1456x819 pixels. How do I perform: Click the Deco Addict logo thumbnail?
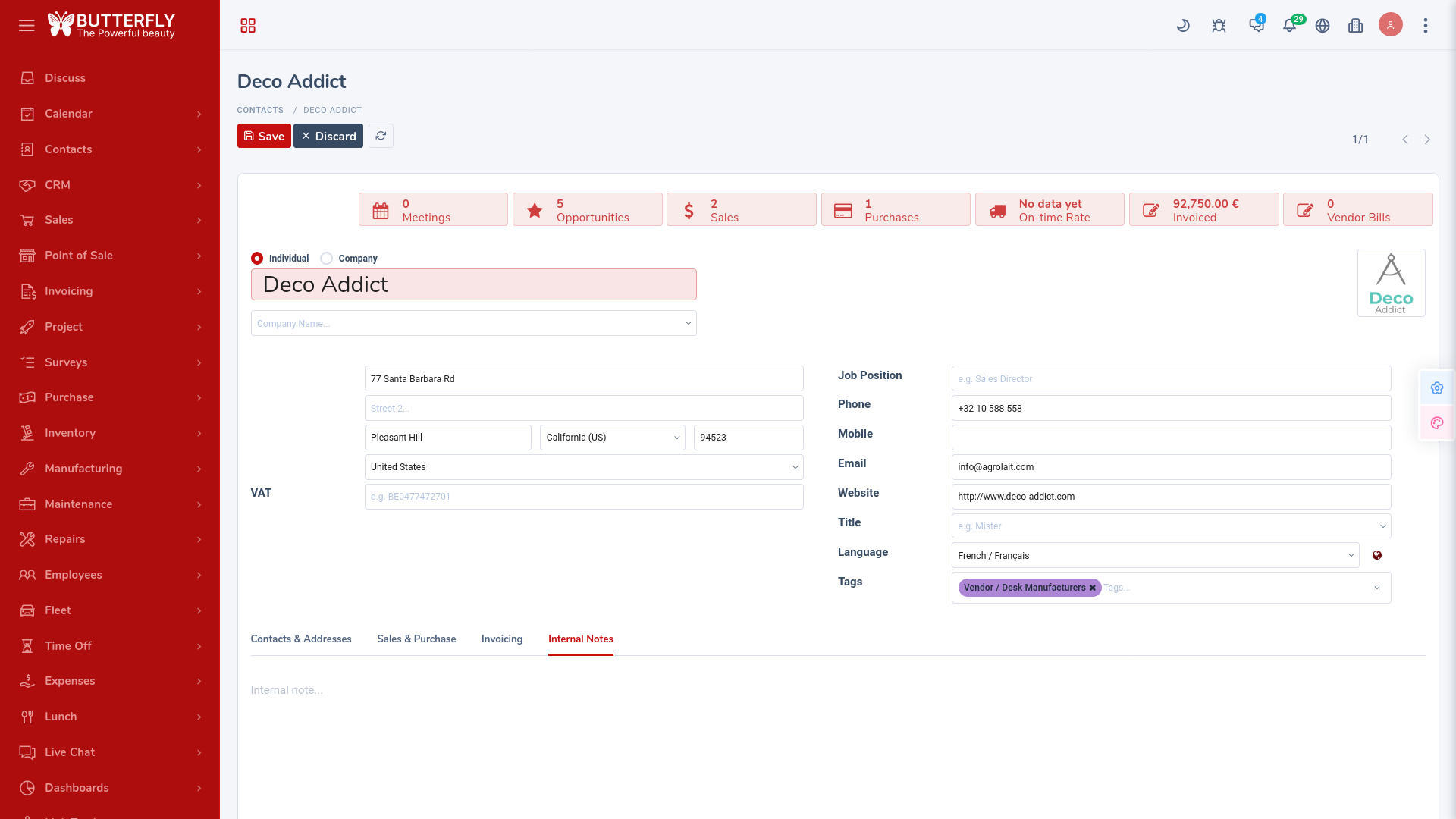coord(1391,283)
